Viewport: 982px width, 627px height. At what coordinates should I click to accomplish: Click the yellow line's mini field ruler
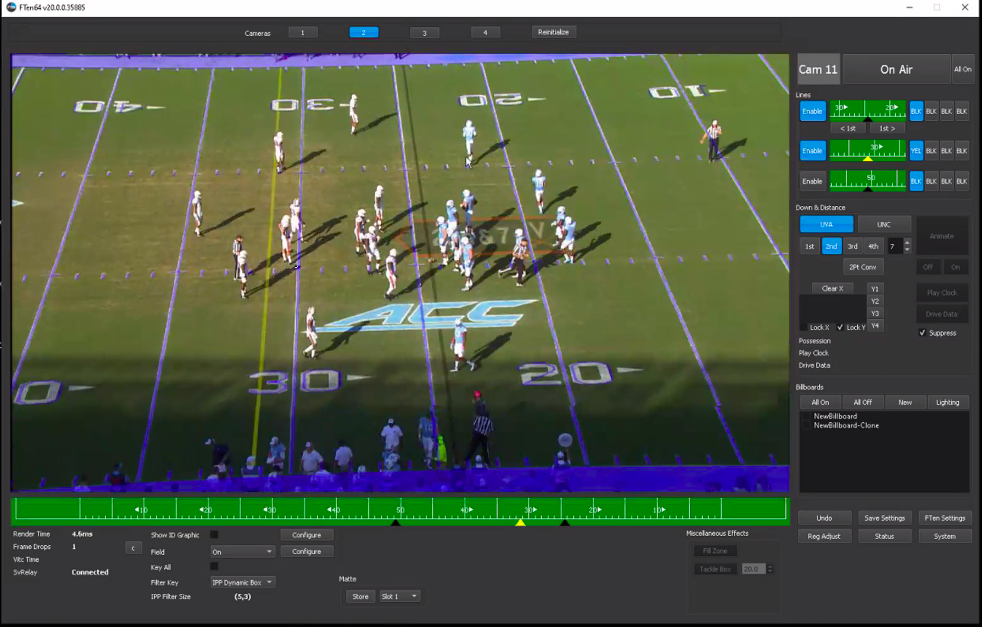[867, 150]
